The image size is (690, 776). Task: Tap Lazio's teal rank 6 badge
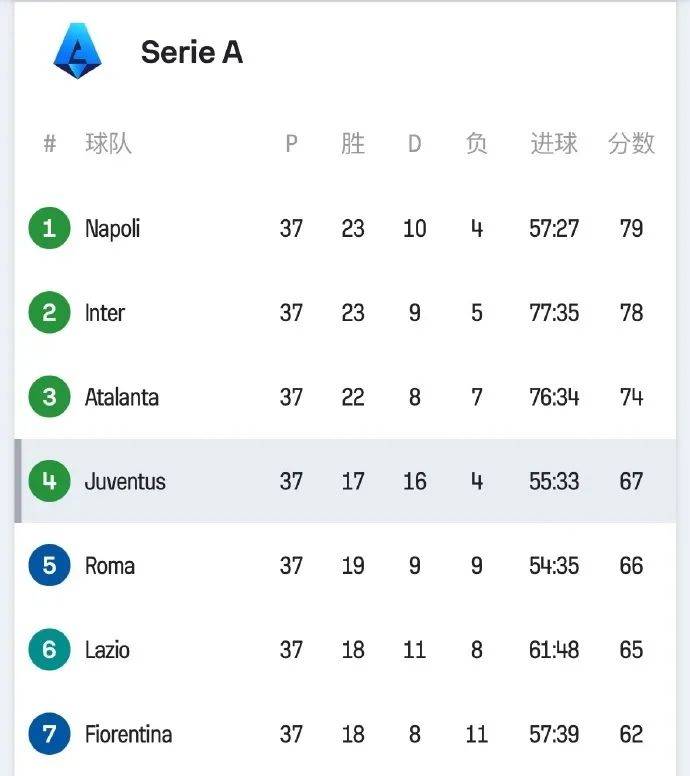pos(49,650)
